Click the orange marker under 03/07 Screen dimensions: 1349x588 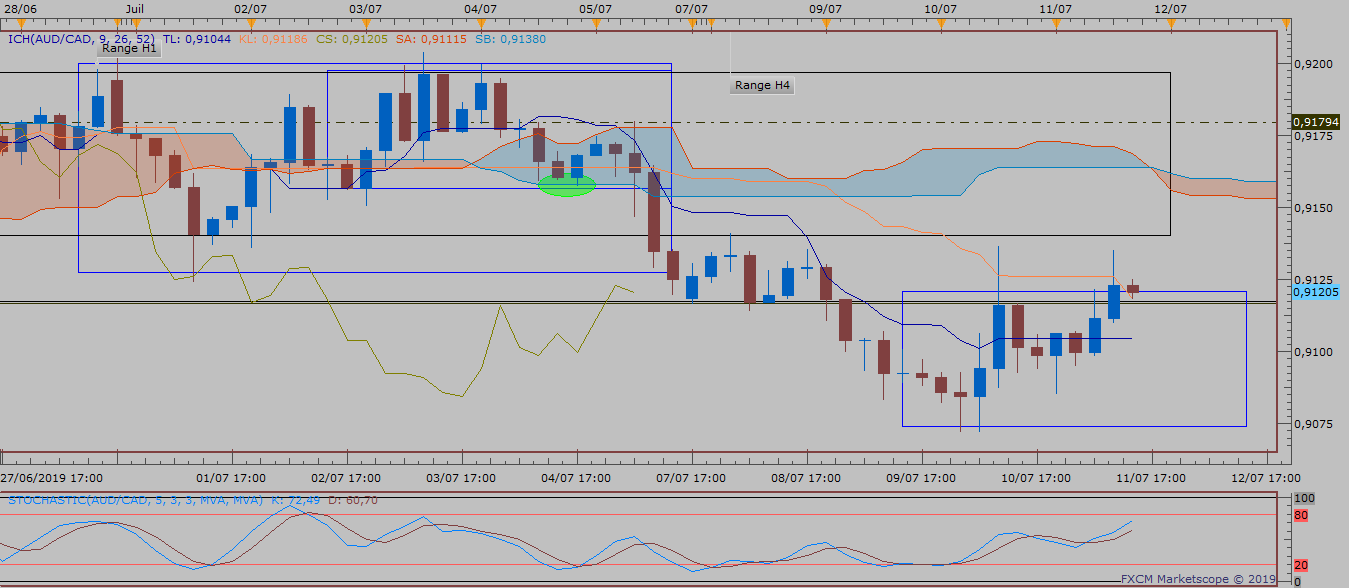366,22
